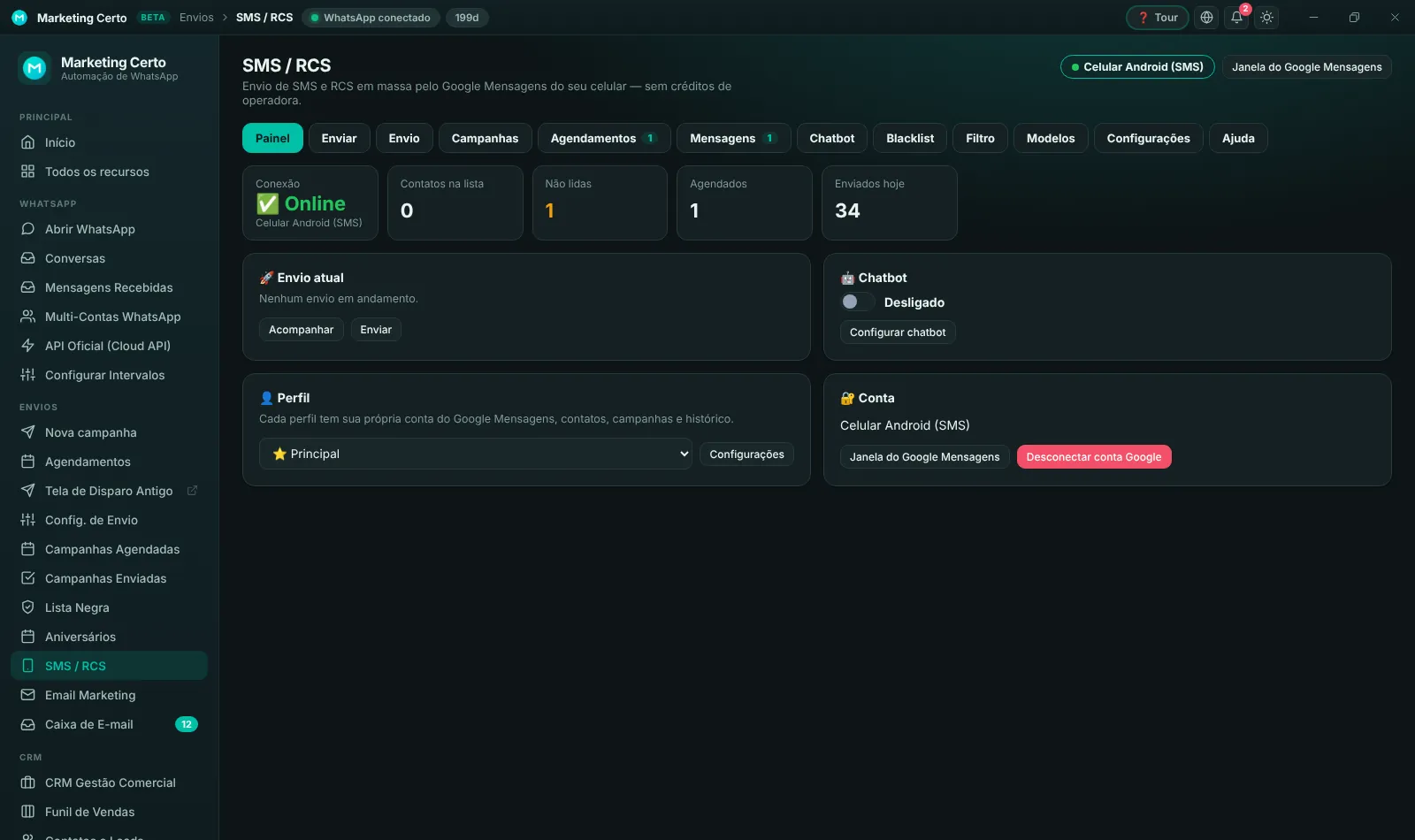This screenshot has height=840, width=1415.
Task: Click the Nova campanha paper plane icon
Action: click(x=28, y=432)
